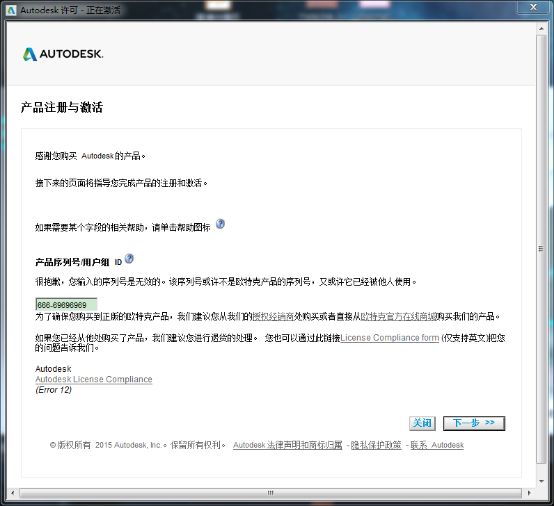Click the horizontal scrollbar thumb
This screenshot has height=506, width=554.
[270, 493]
